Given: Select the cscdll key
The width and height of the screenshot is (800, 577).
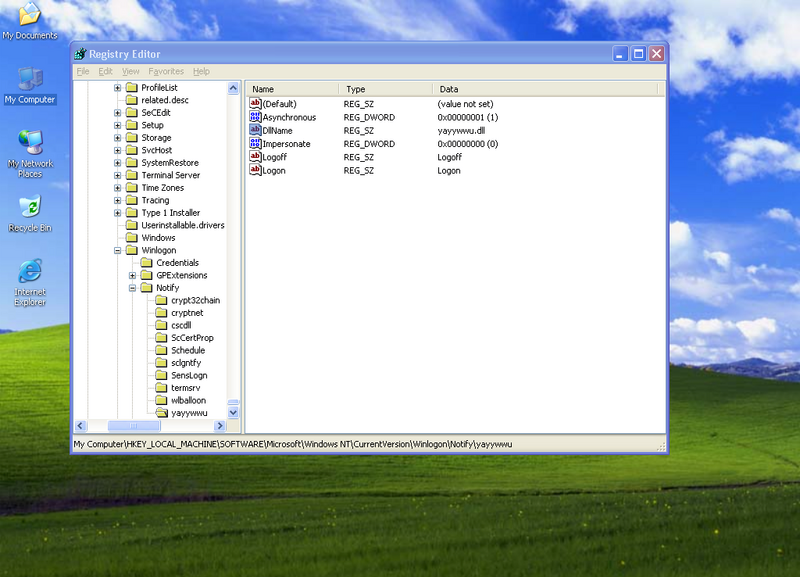Looking at the screenshot, I should pyautogui.click(x=181, y=325).
